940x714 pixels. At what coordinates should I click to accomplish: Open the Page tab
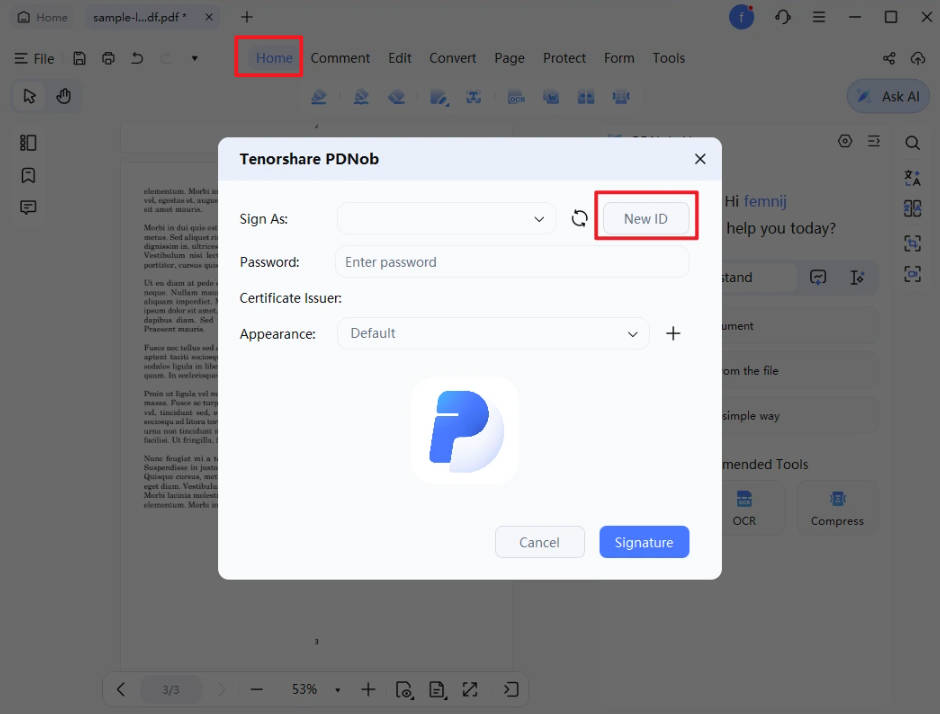pos(509,58)
